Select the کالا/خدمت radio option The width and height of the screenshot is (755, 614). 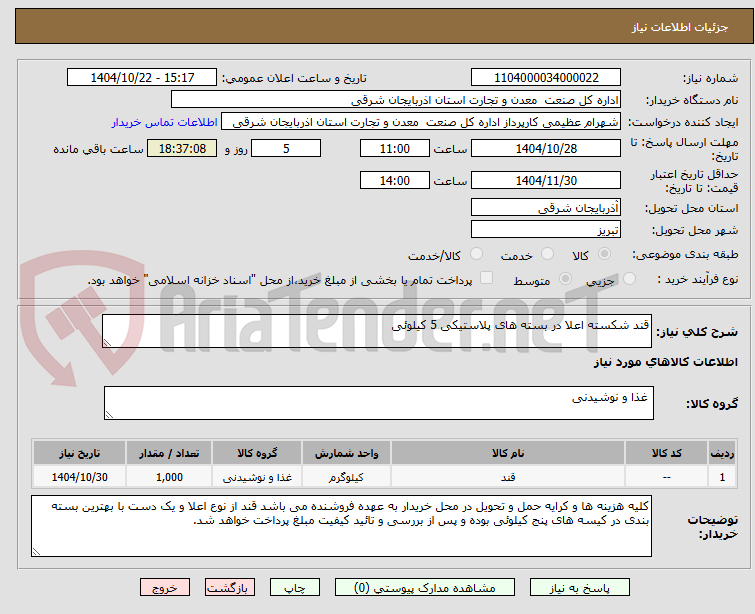tap(476, 254)
